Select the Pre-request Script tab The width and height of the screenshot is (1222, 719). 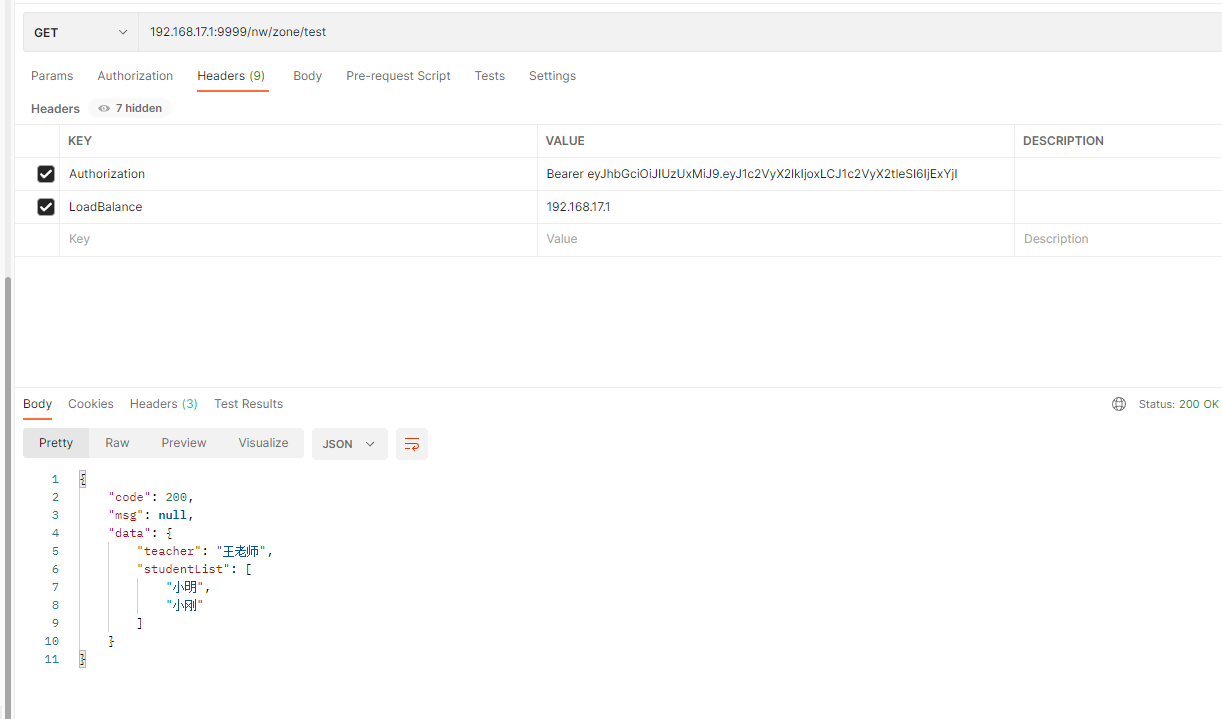(398, 76)
